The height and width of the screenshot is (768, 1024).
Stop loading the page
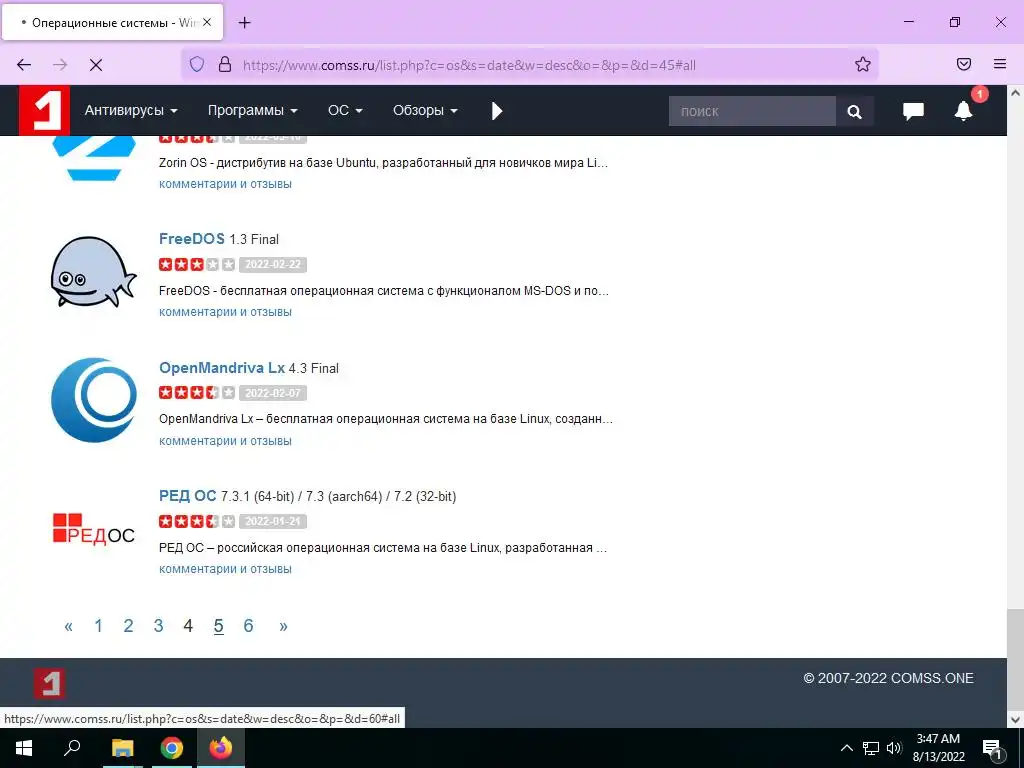click(x=95, y=65)
